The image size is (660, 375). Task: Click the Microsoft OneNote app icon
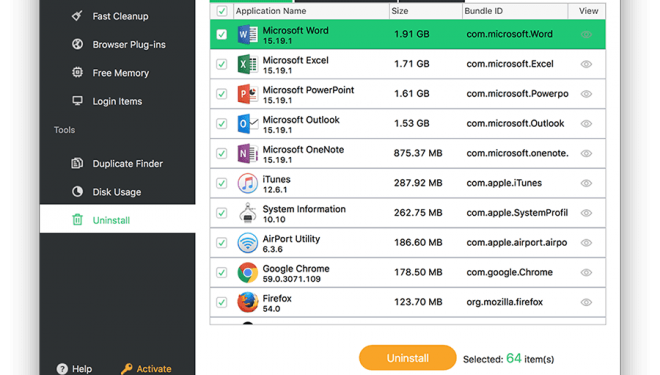pos(248,154)
